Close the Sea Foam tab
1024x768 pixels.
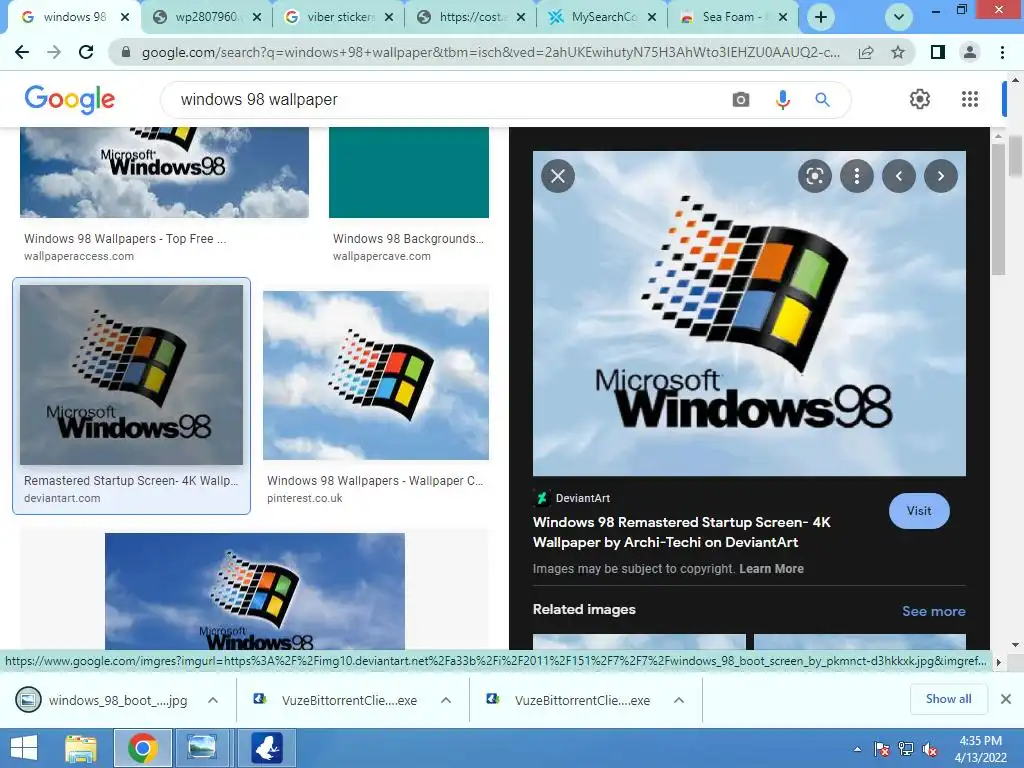point(783,18)
